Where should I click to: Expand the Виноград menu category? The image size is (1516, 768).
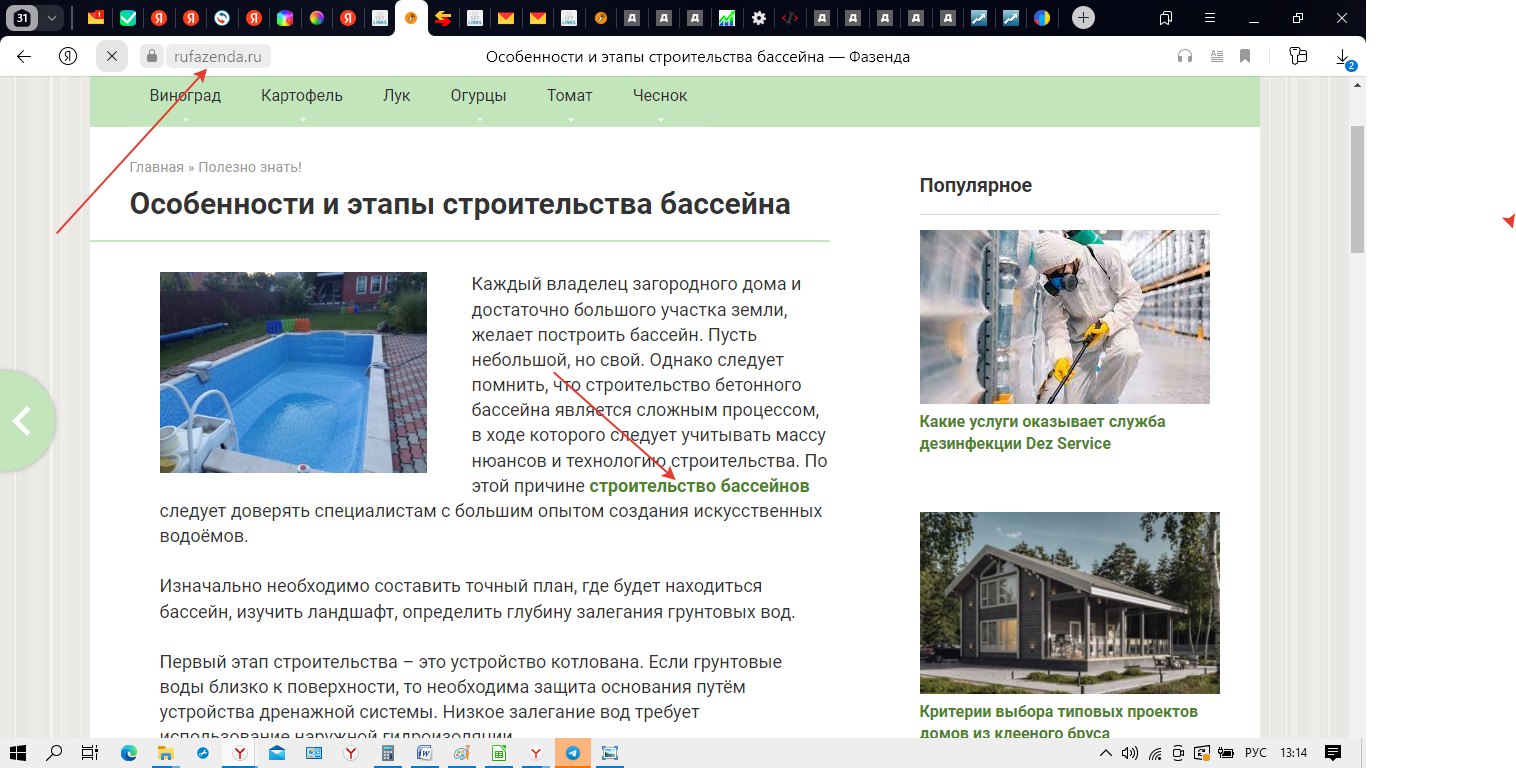(x=185, y=96)
